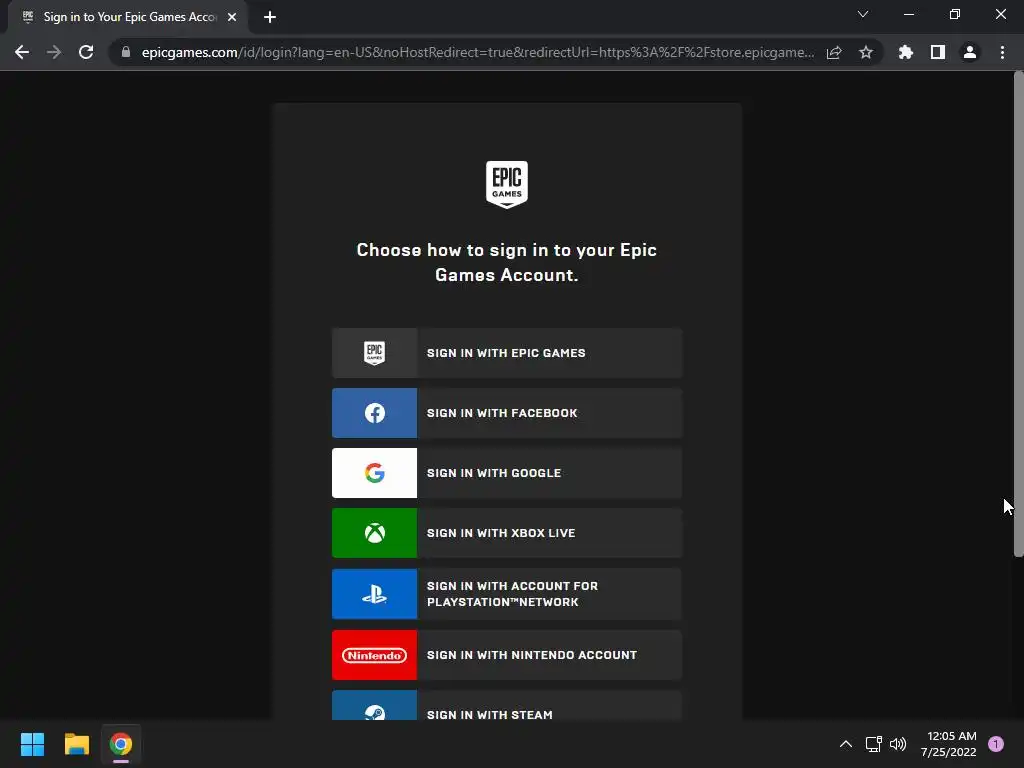The image size is (1024, 768).
Task: Click the Facebook logo tile
Action: tap(374, 413)
